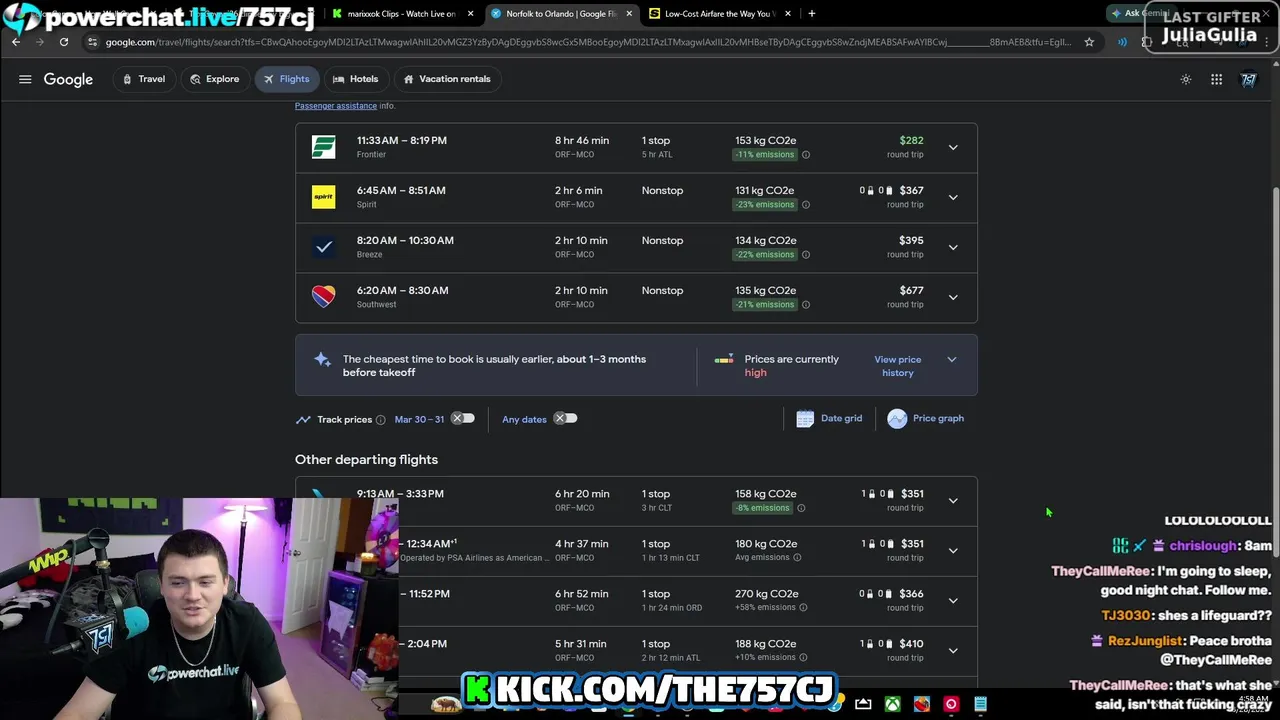Click the Spirit $367 price
The width and height of the screenshot is (1280, 720).
coord(911,191)
